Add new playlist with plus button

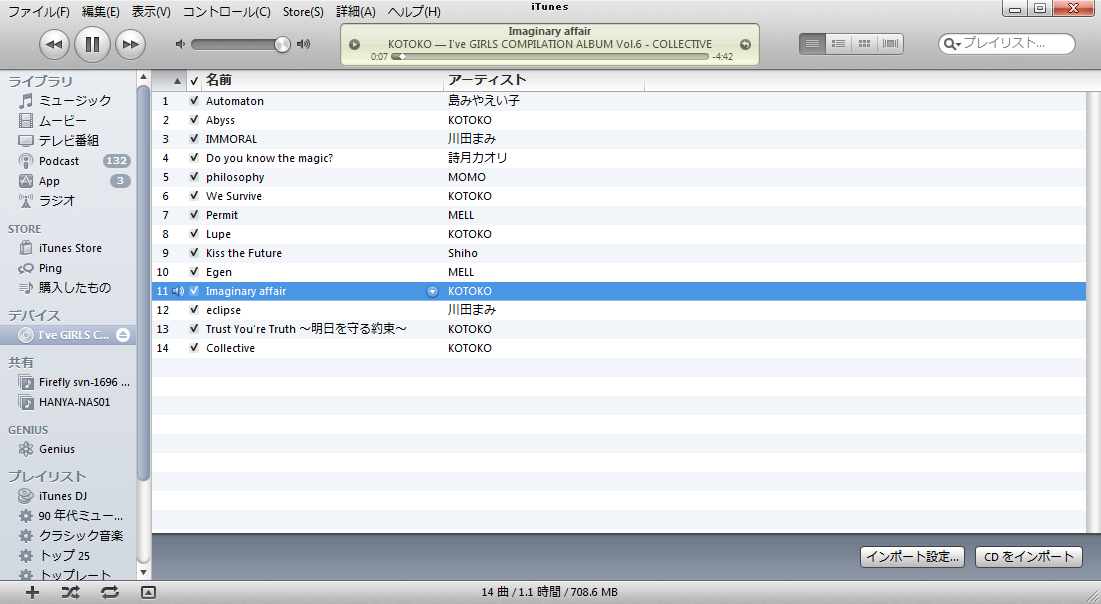tap(32, 593)
